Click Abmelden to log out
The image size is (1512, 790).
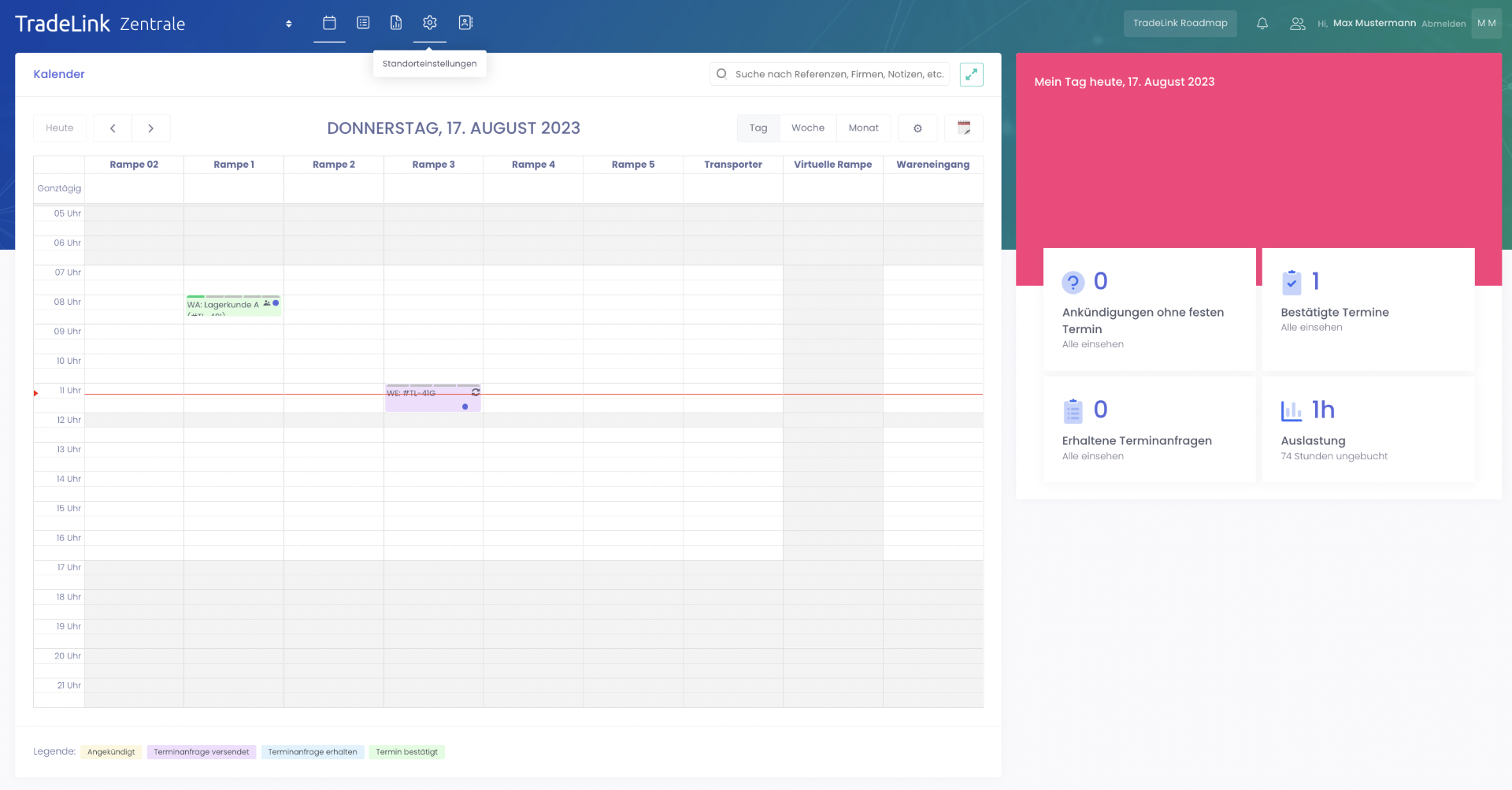pos(1443,24)
